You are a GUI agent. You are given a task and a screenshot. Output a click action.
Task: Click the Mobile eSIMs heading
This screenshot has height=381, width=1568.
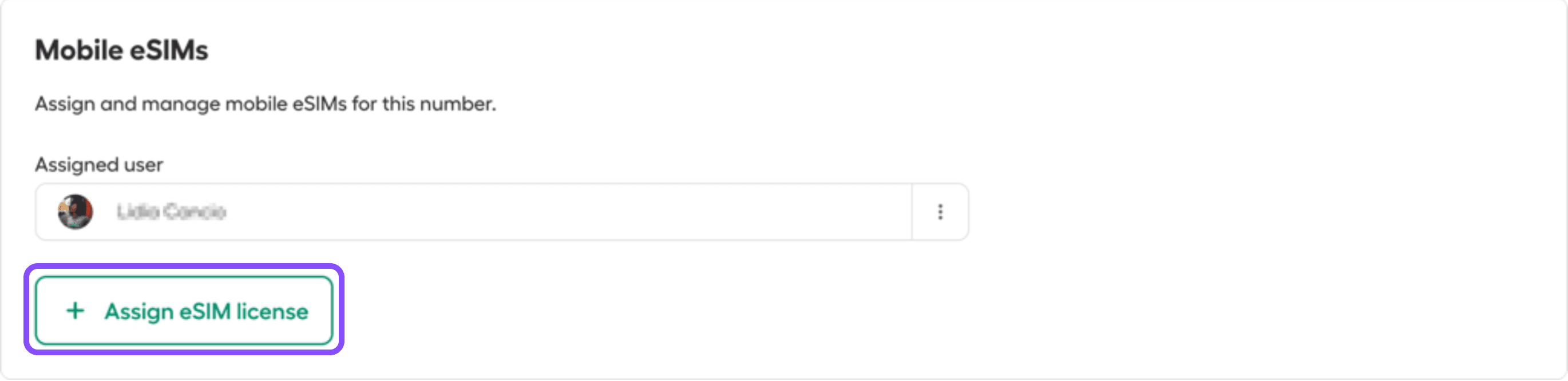(121, 50)
